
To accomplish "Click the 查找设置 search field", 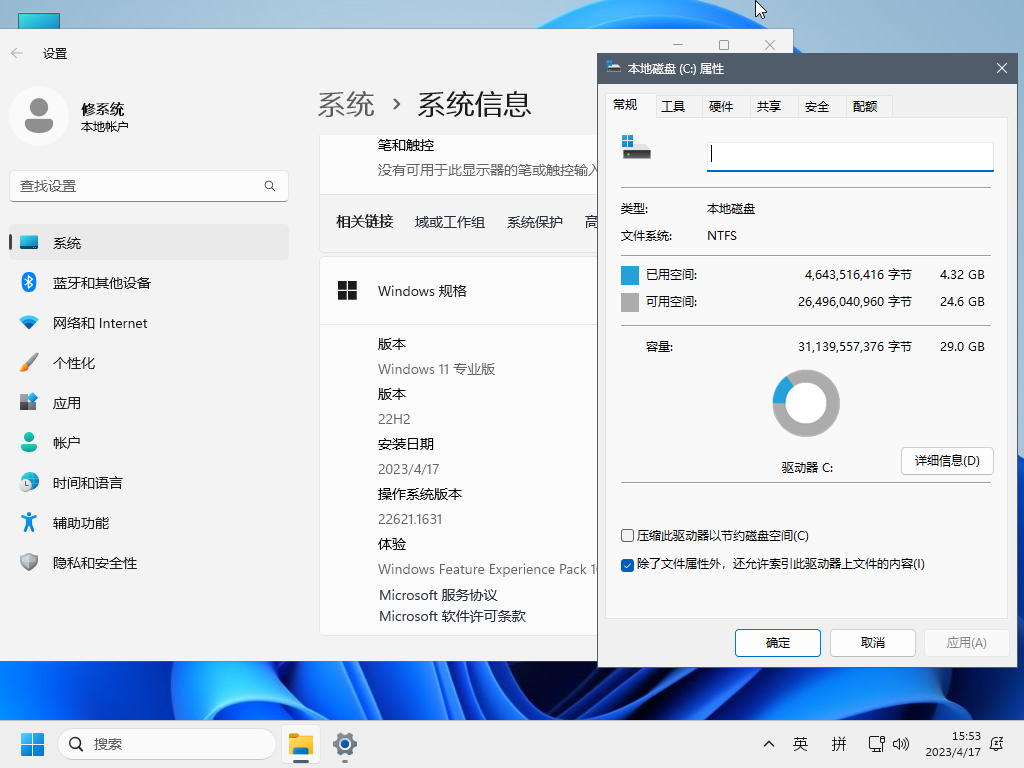I will coord(149,186).
